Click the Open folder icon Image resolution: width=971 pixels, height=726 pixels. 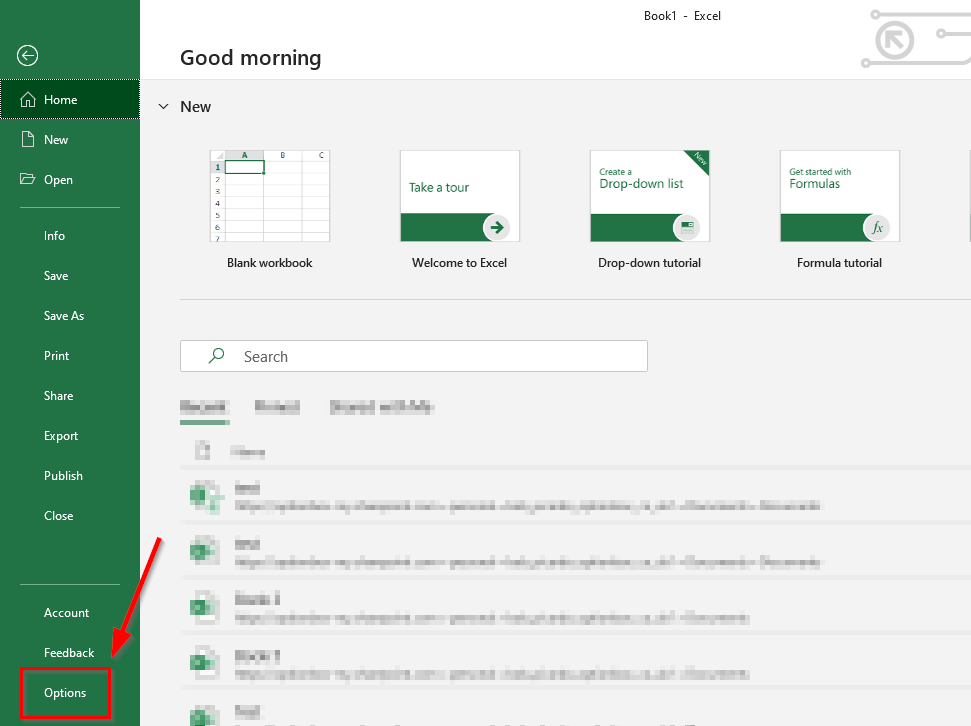point(27,179)
